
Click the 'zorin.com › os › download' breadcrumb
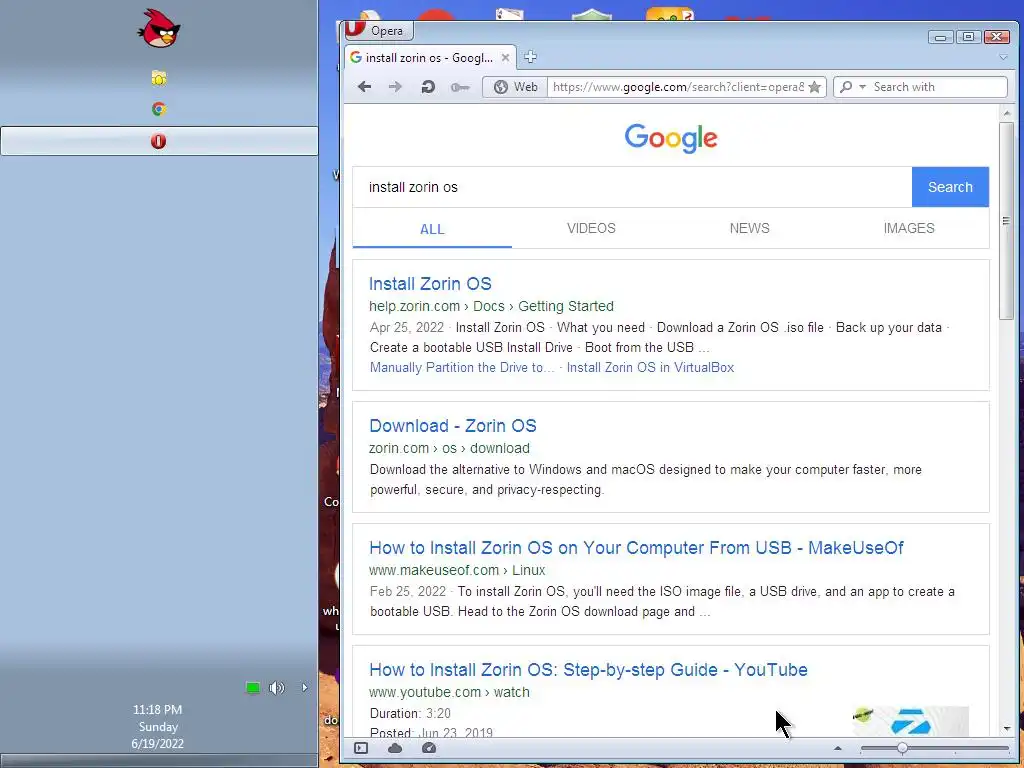tap(449, 449)
